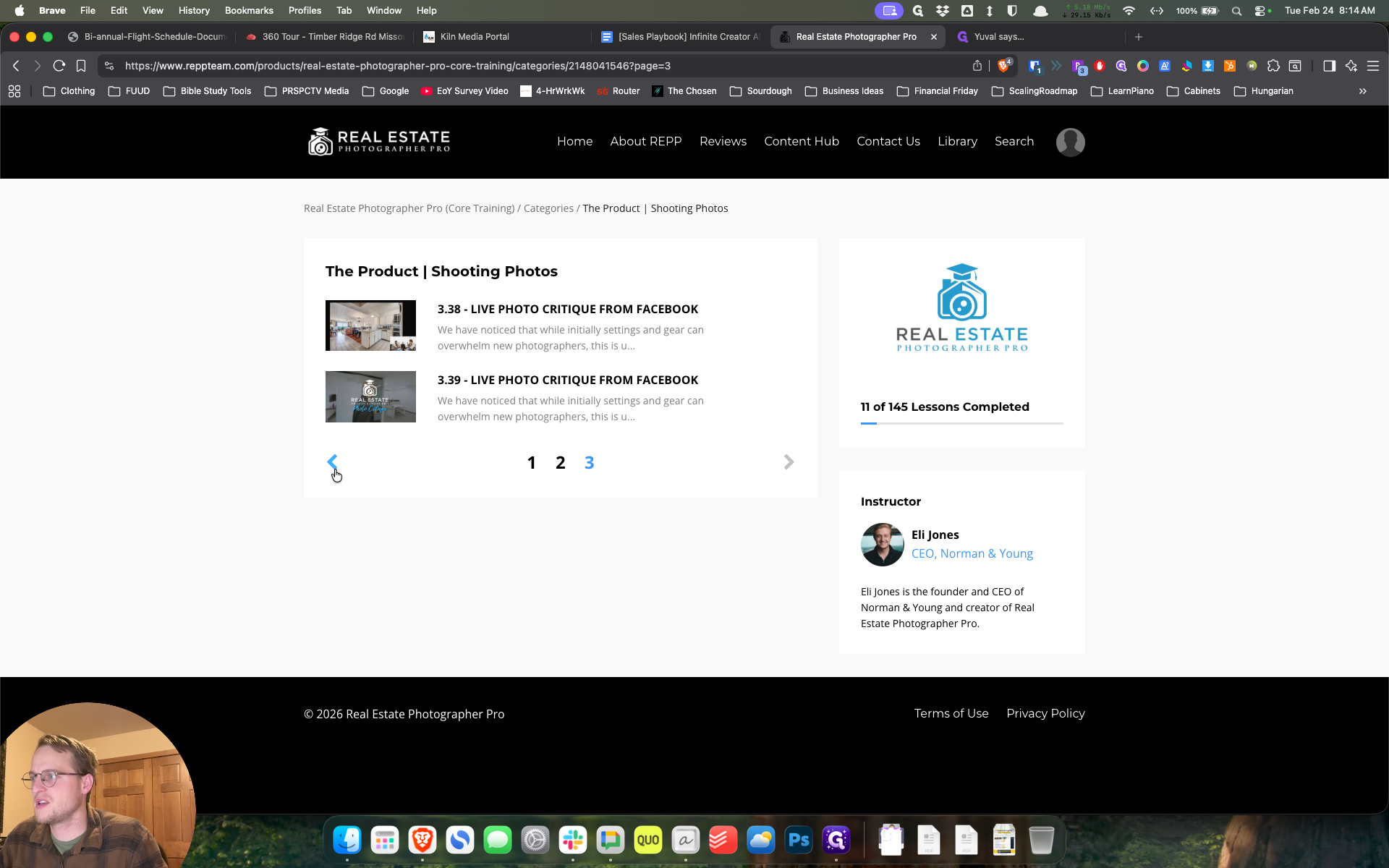Open lesson 3.38 thumbnail image

click(370, 325)
